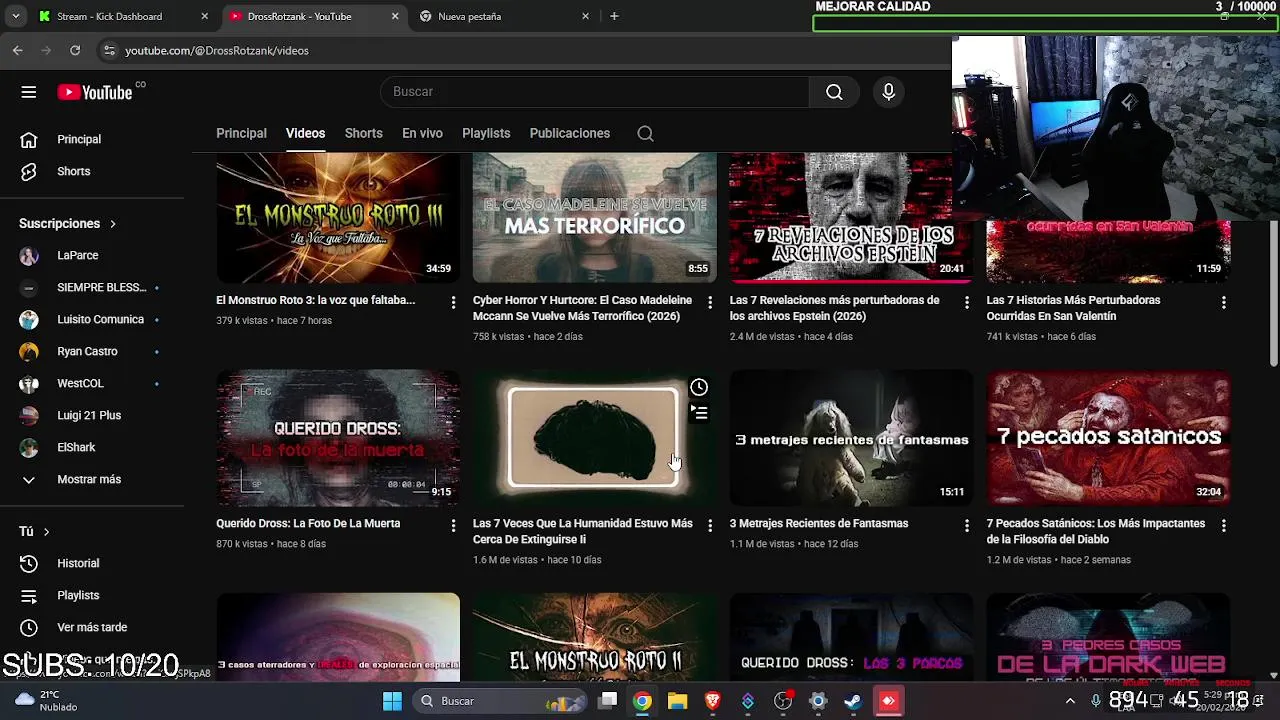Click the YouTube logo
Image resolution: width=1280 pixels, height=720 pixels.
click(95, 92)
